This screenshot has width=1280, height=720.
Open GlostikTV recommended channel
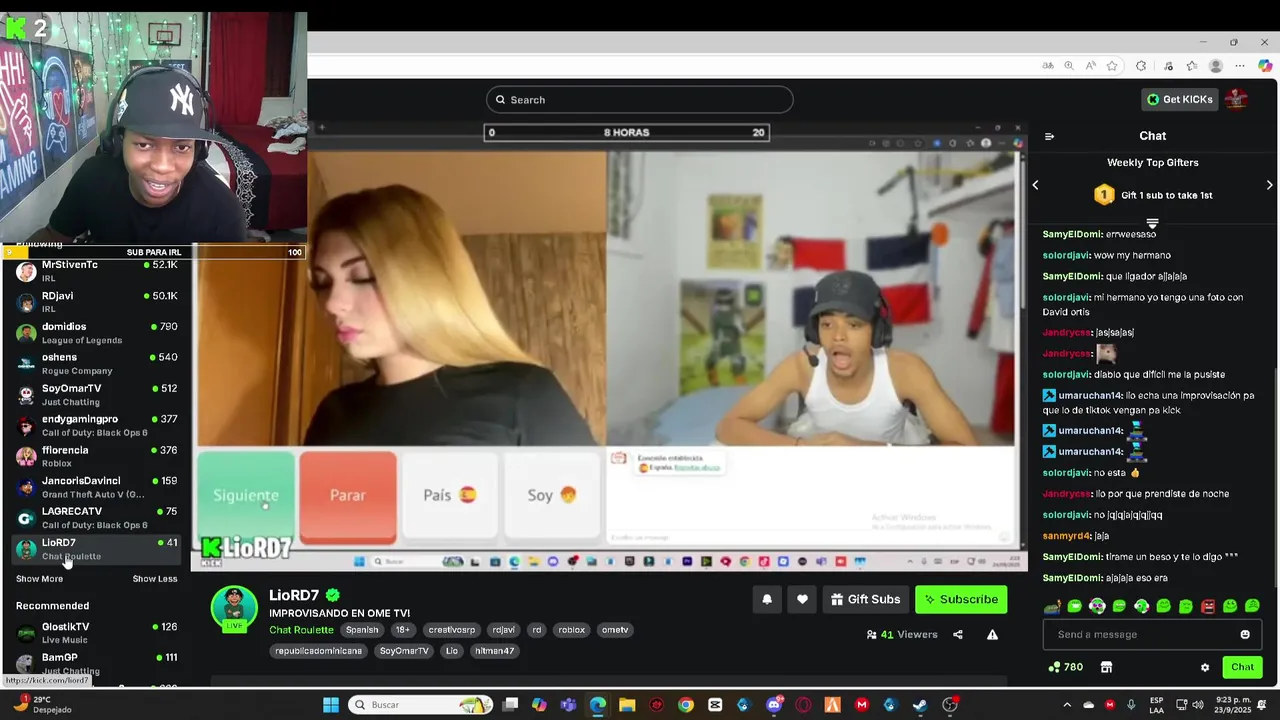[x=96, y=633]
